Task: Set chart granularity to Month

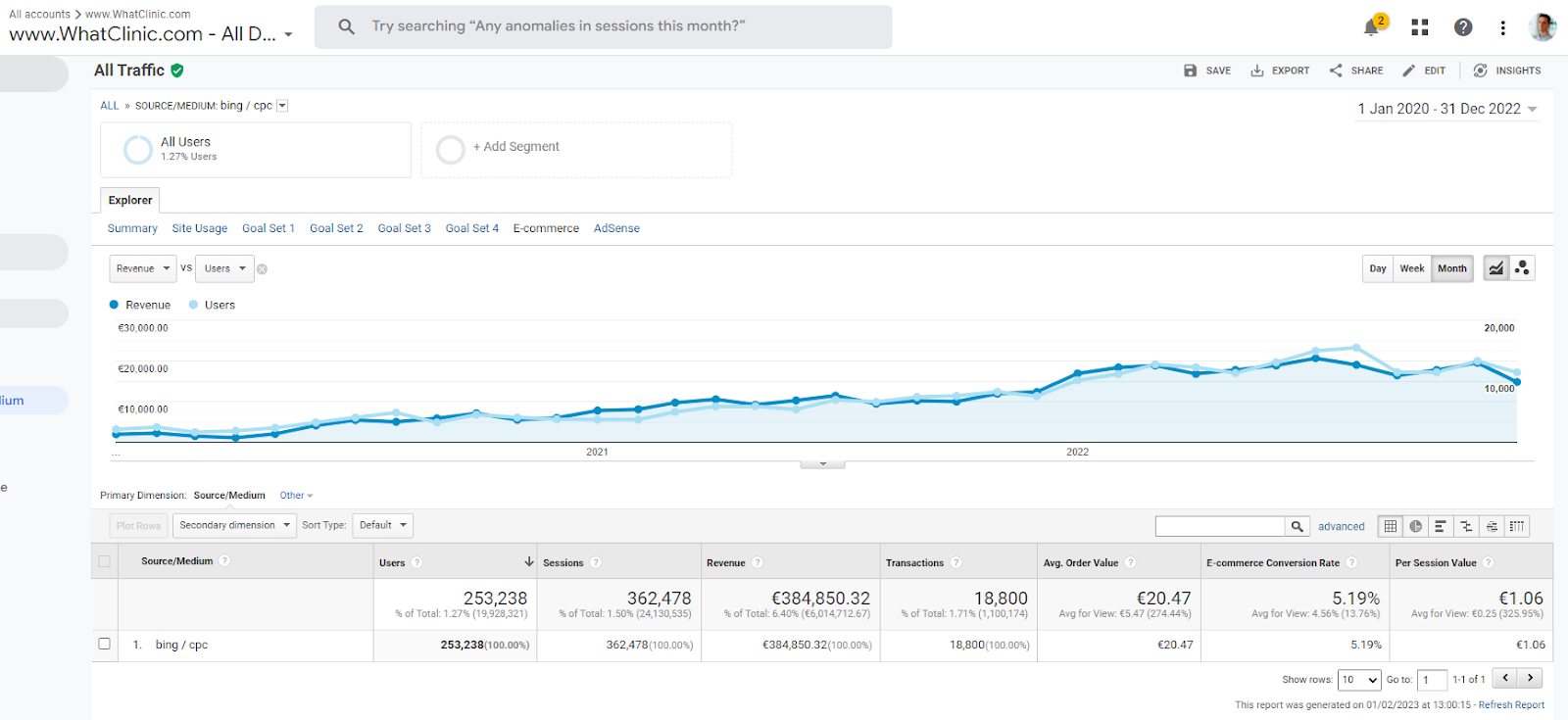Action: (1452, 268)
